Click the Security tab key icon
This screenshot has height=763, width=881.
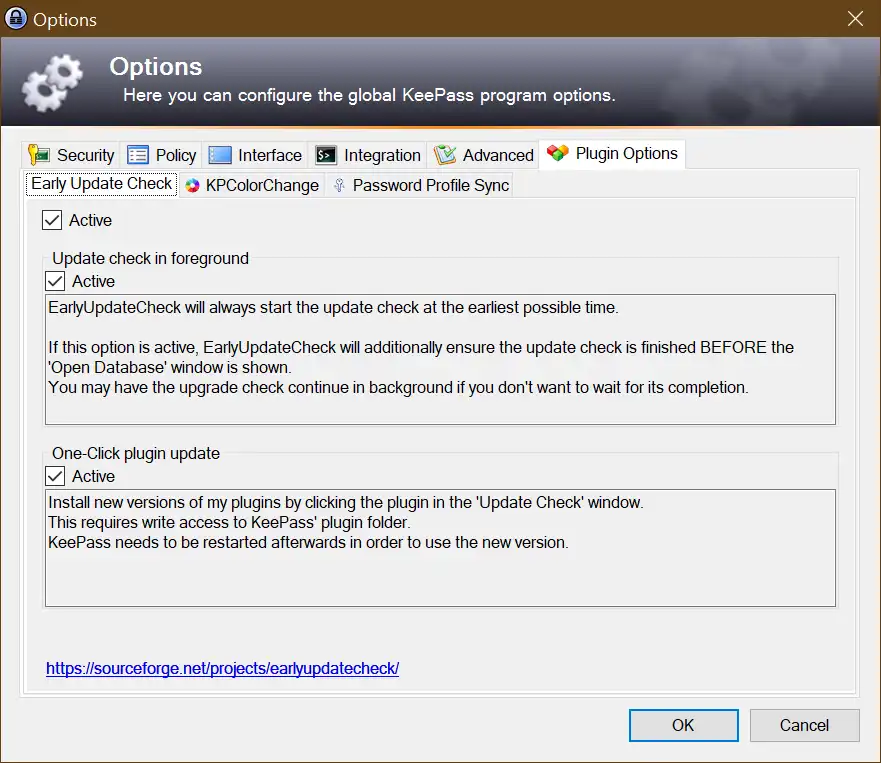39,155
